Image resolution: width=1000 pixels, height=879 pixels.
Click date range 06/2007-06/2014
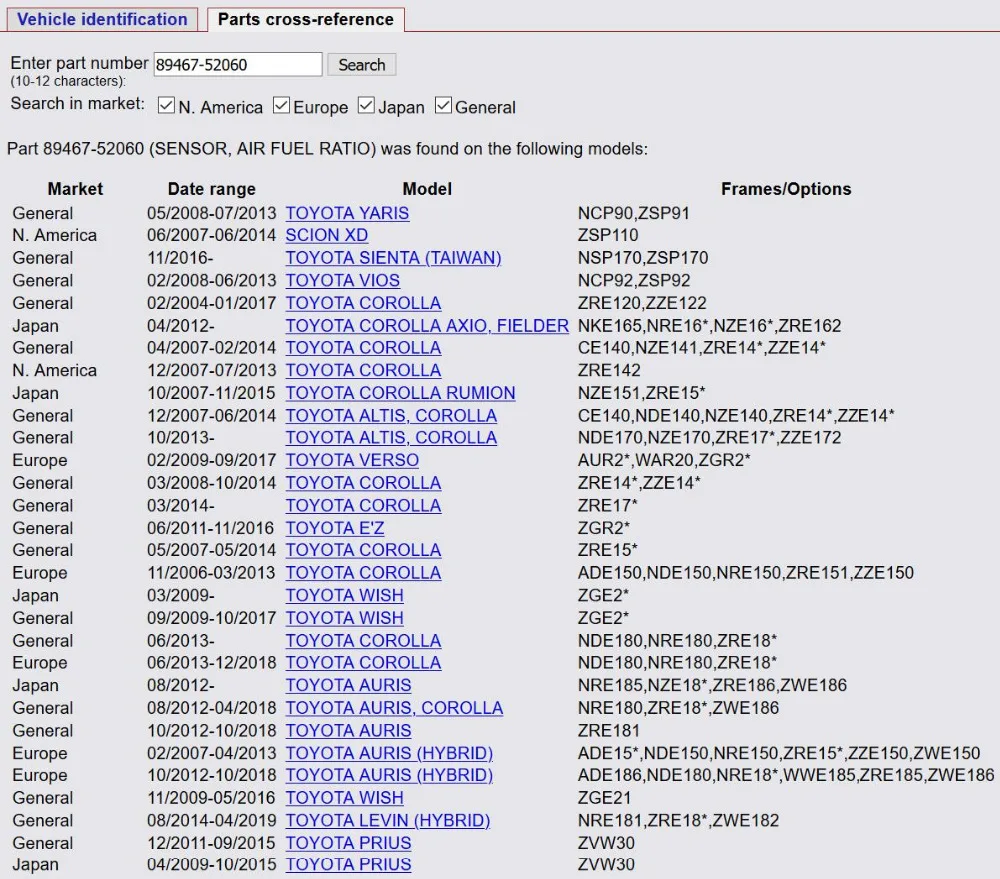coord(212,235)
